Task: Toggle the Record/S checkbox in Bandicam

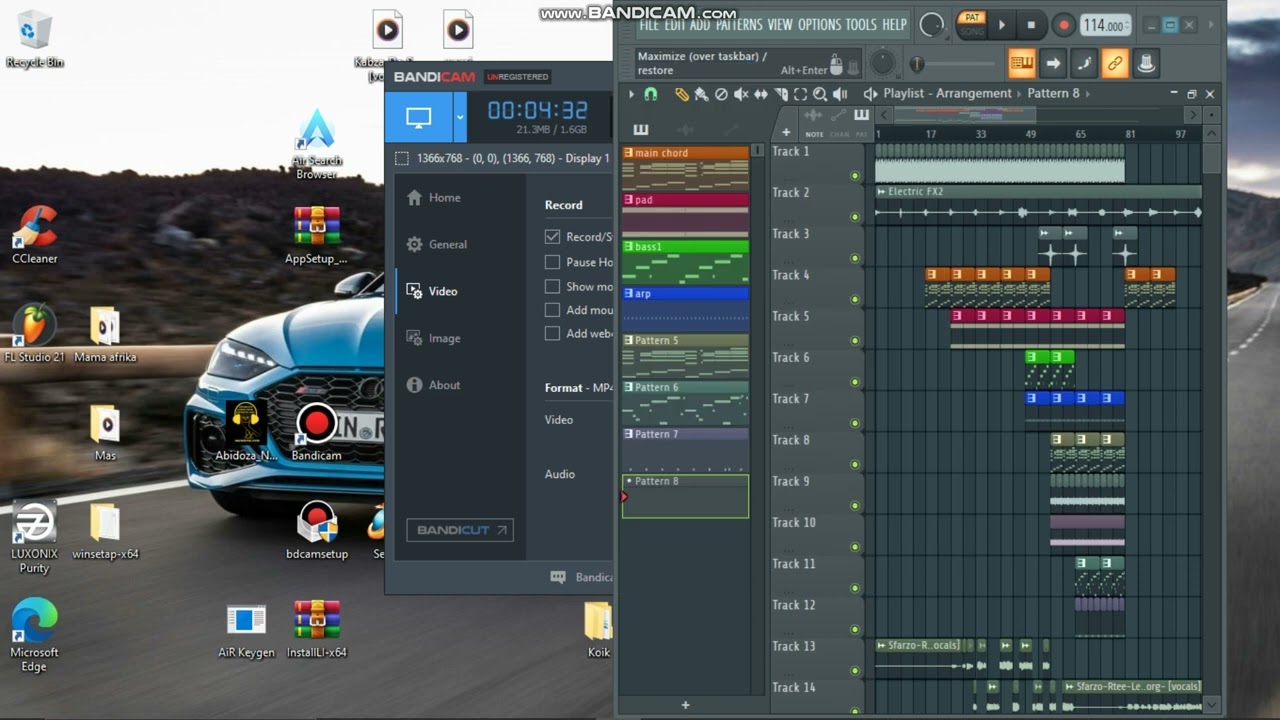Action: [552, 237]
